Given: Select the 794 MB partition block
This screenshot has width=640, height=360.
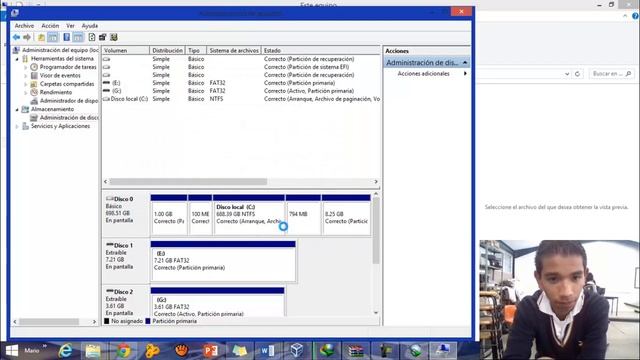Looking at the screenshot, I should [303, 215].
